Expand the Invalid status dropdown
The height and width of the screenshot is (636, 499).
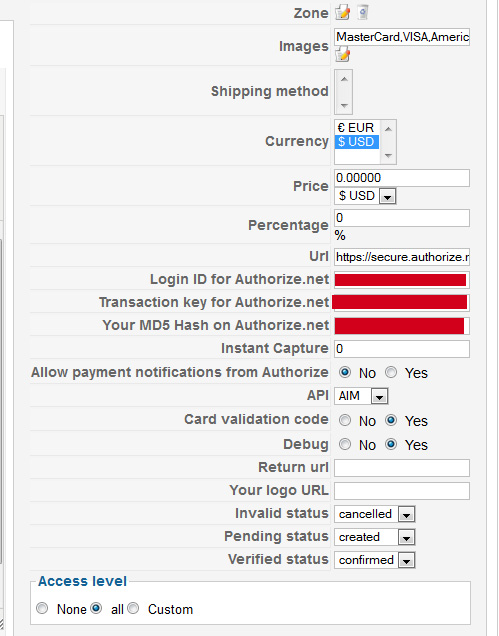tap(374, 514)
